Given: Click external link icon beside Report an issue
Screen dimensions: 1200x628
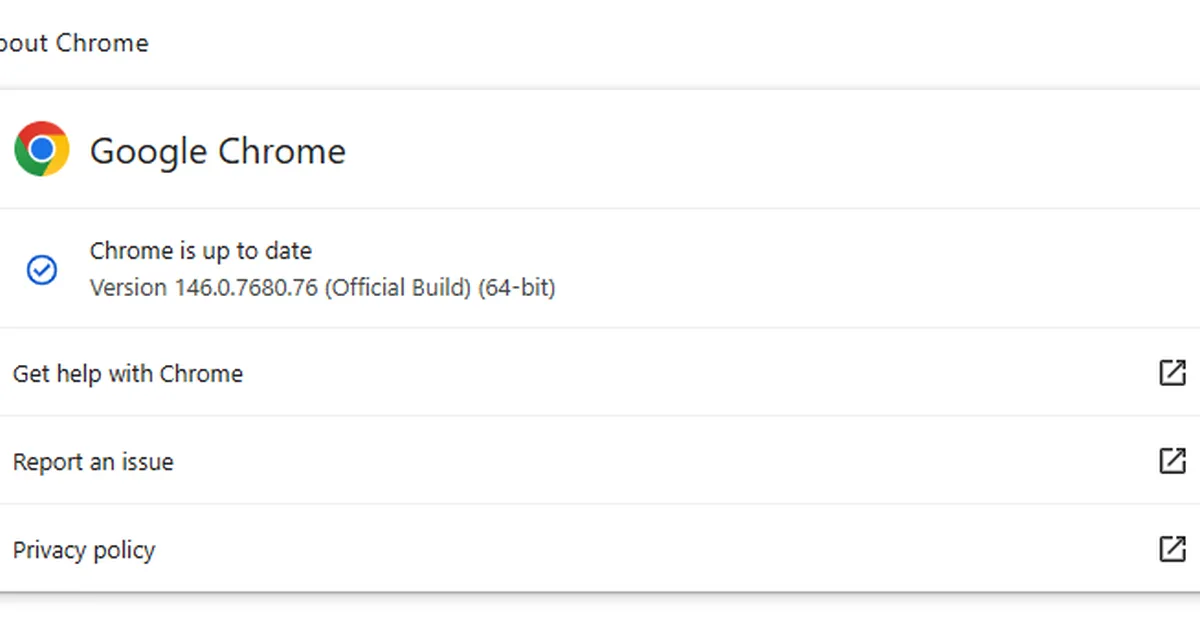Looking at the screenshot, I should (x=1172, y=461).
